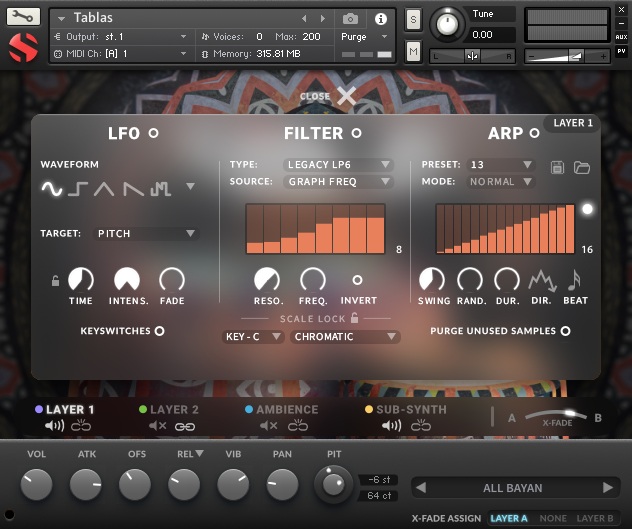Open the wrench instrument options icon
The height and width of the screenshot is (529, 632).
(x=23, y=16)
